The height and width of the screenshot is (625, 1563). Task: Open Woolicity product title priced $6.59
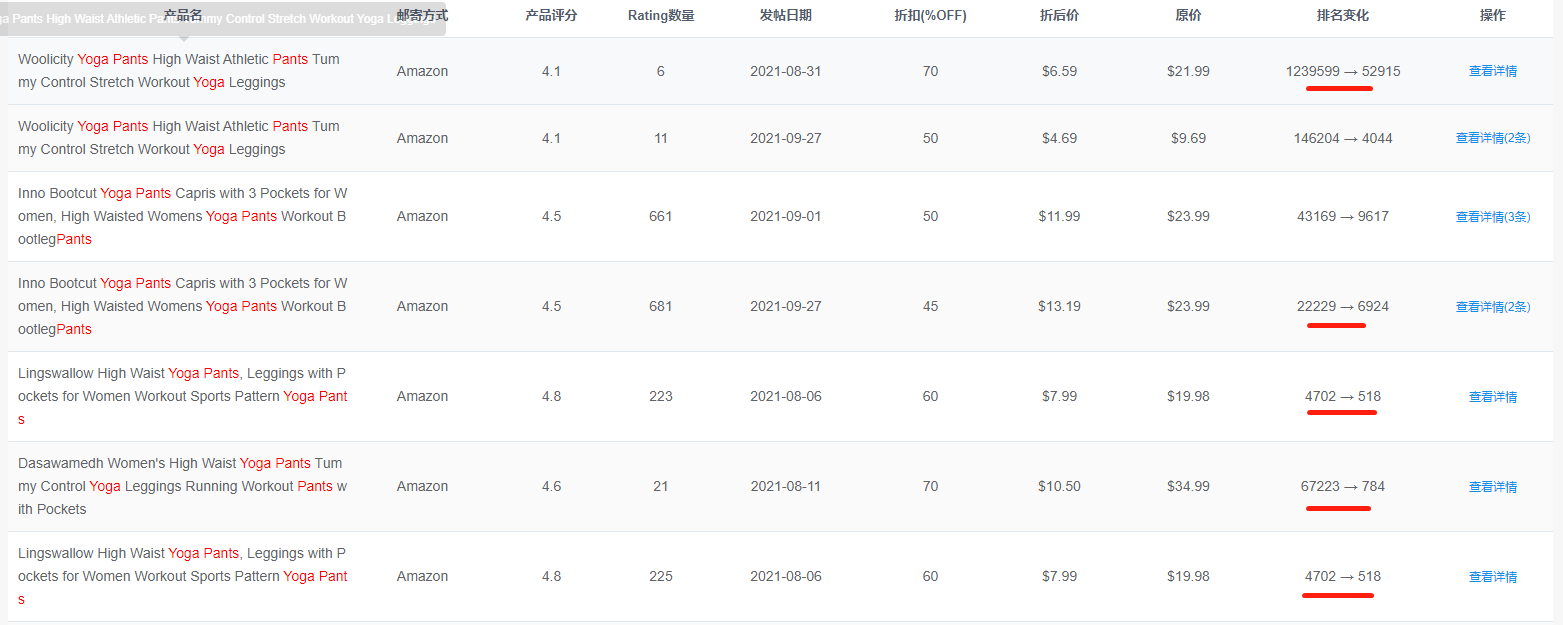pos(179,71)
